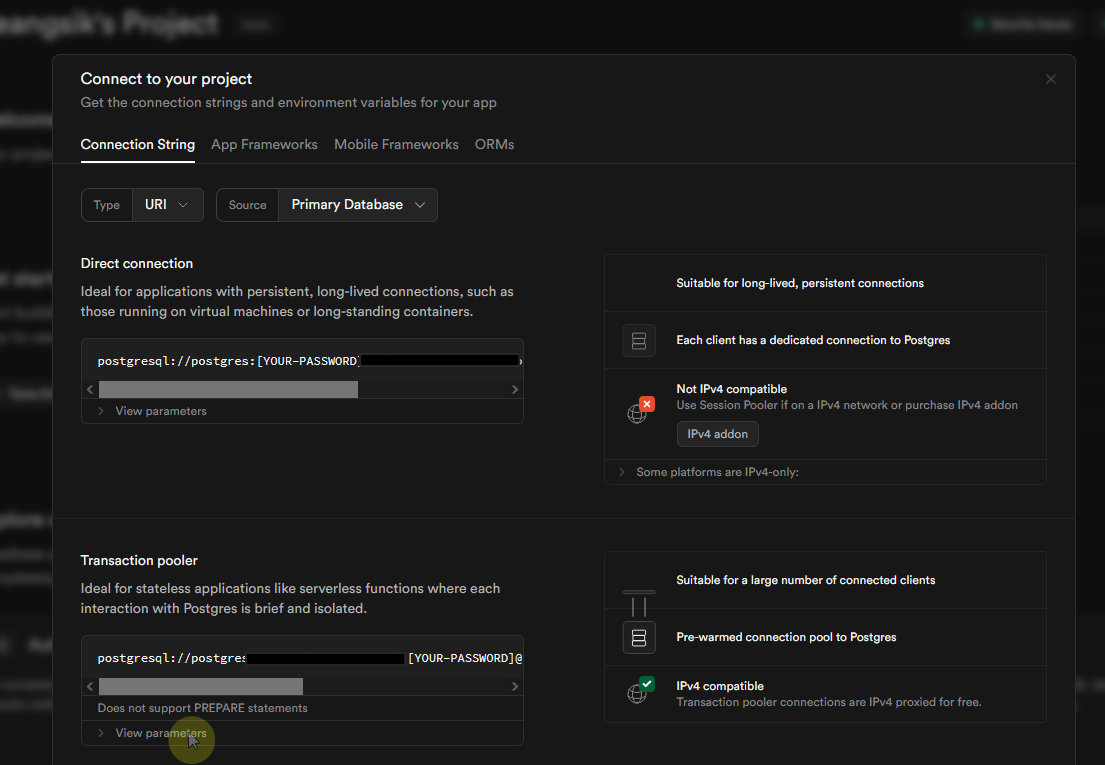Click the Pre-warmed connection pool database icon
1105x765 pixels.
[638, 638]
